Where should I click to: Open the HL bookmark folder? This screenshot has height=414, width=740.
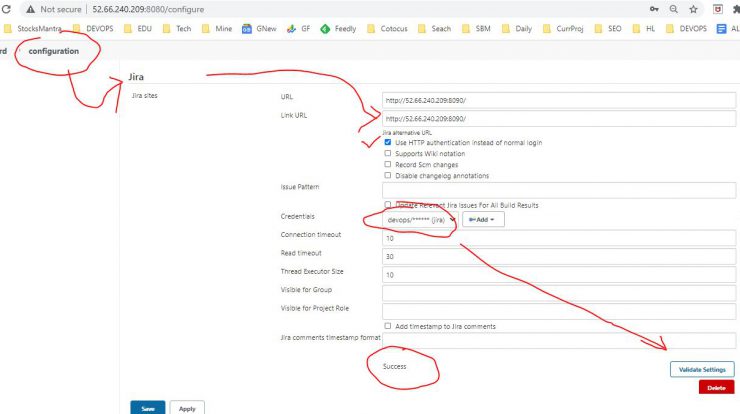tap(644, 29)
